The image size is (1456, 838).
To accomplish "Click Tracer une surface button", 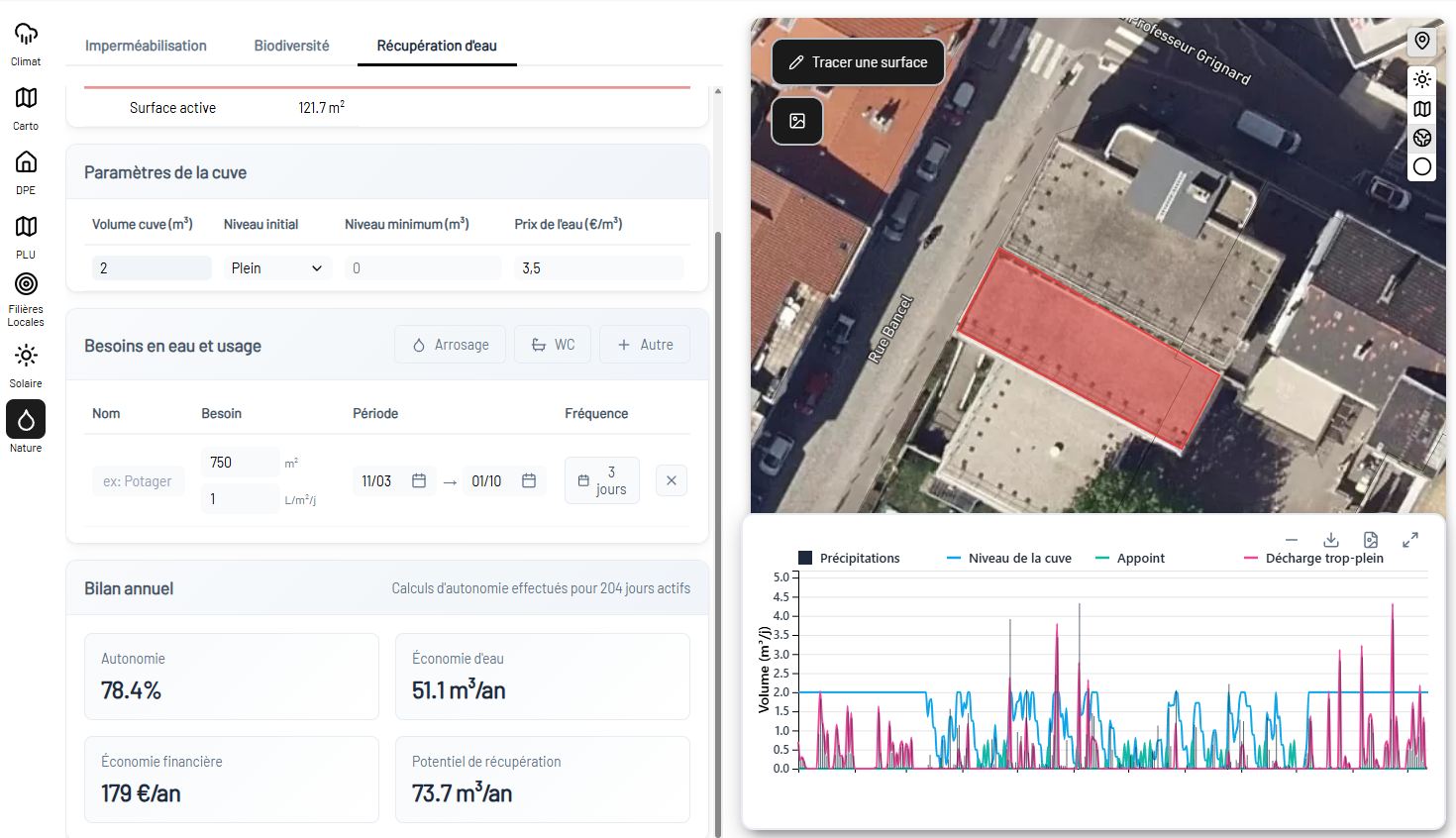I will [x=858, y=62].
